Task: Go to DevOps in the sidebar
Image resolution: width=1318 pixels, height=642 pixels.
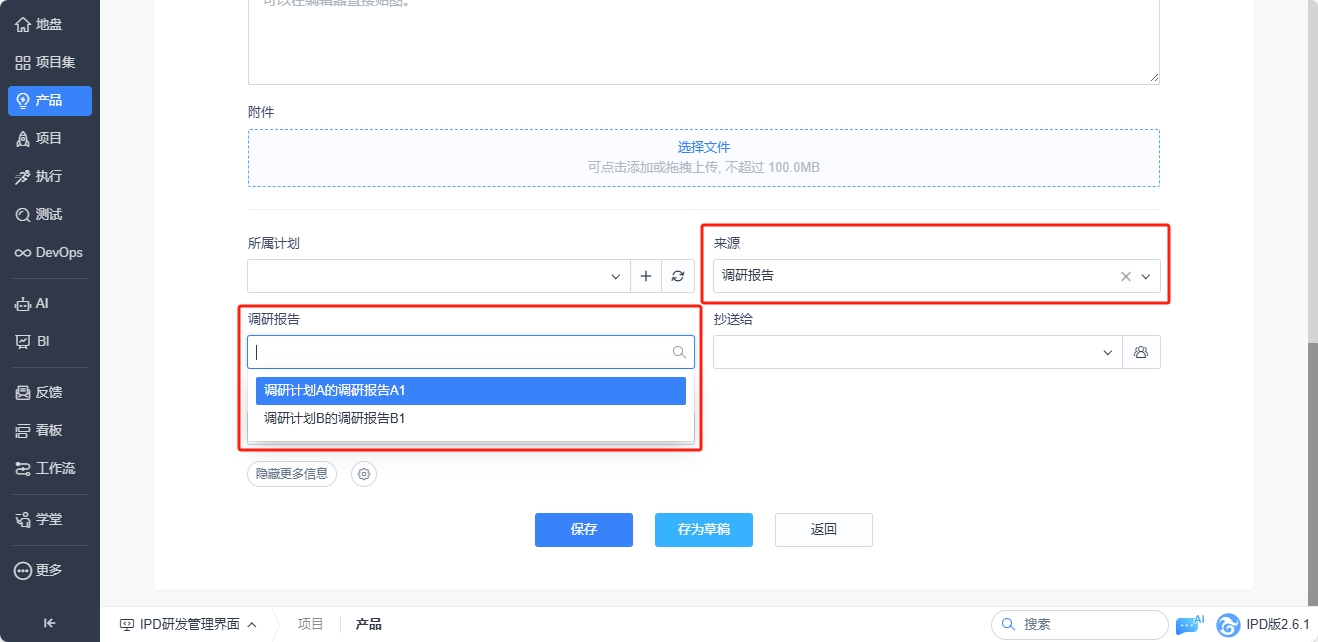Action: (x=50, y=252)
